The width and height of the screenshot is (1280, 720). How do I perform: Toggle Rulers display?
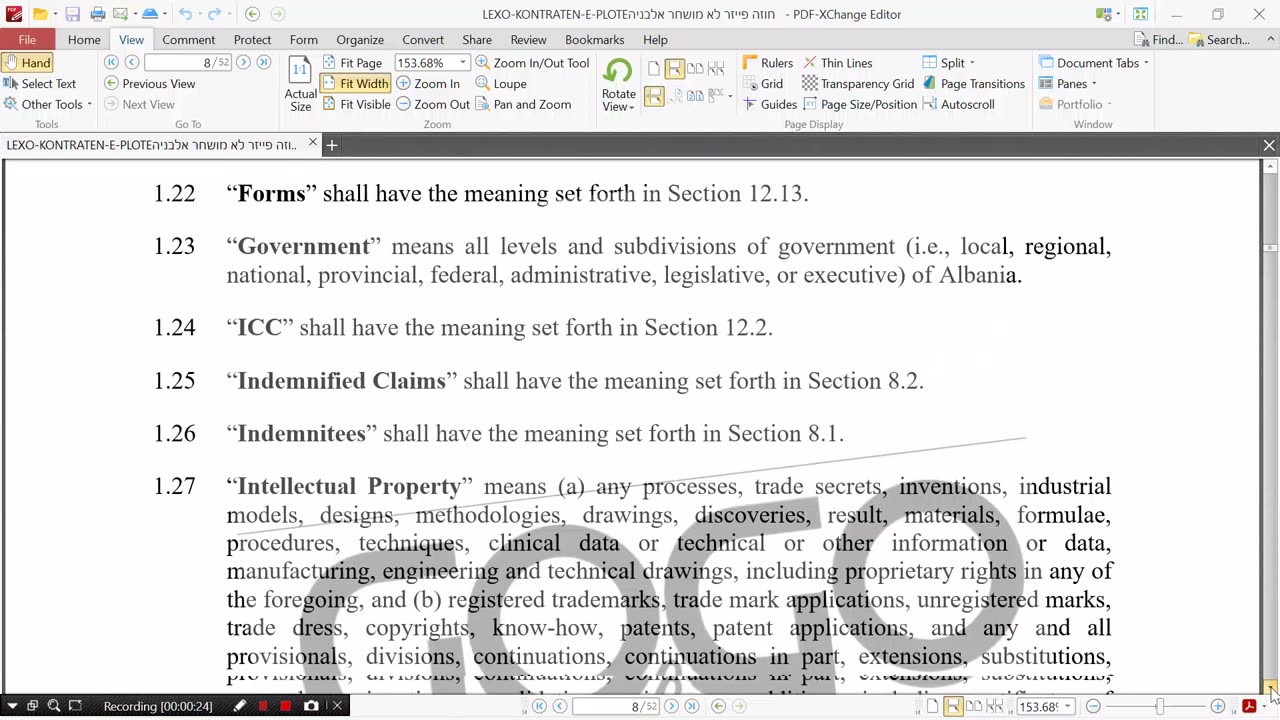tap(768, 63)
